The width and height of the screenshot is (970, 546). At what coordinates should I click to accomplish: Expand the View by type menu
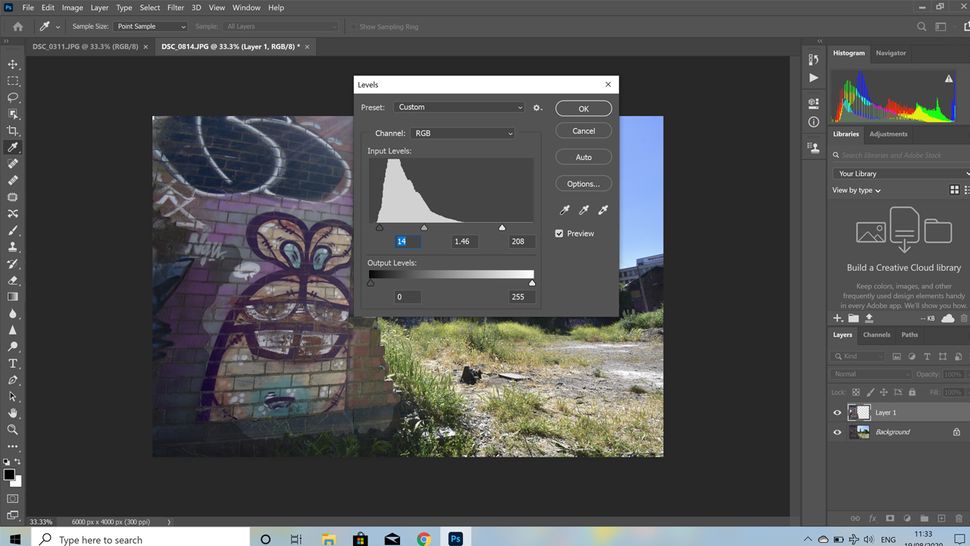[856, 190]
